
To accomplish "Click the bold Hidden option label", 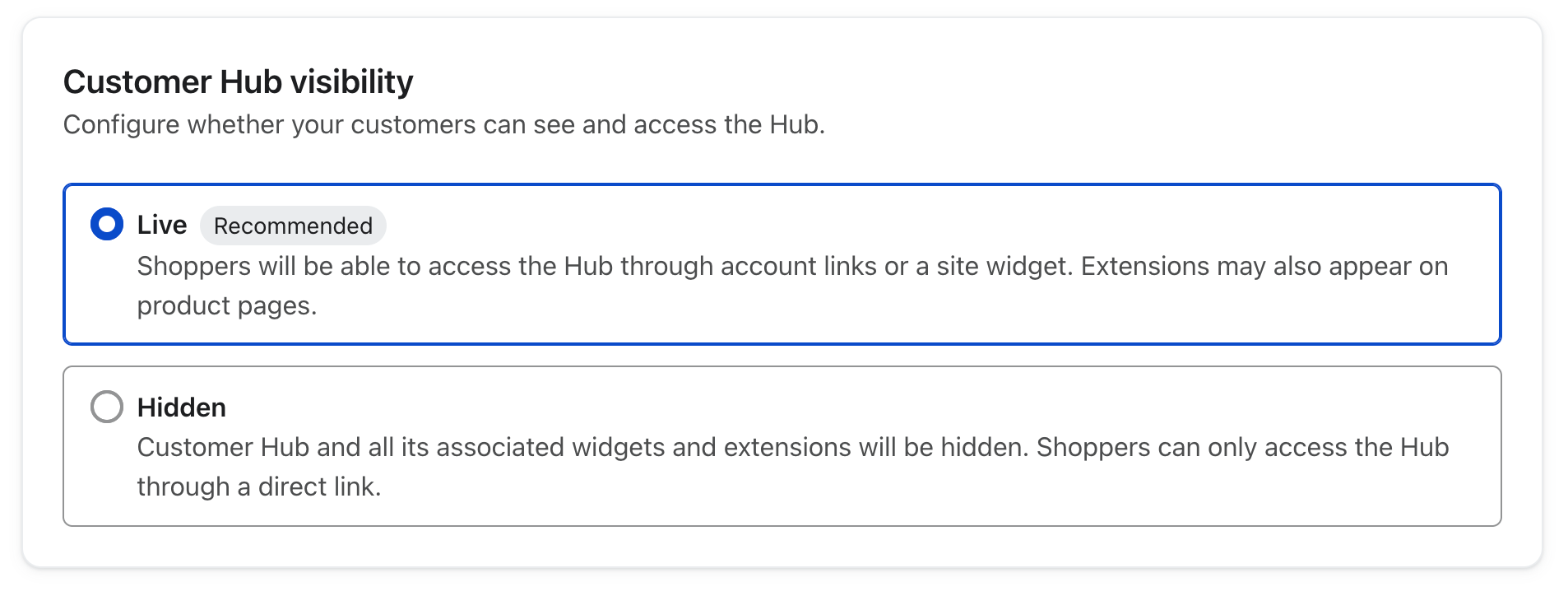I will click(x=182, y=407).
